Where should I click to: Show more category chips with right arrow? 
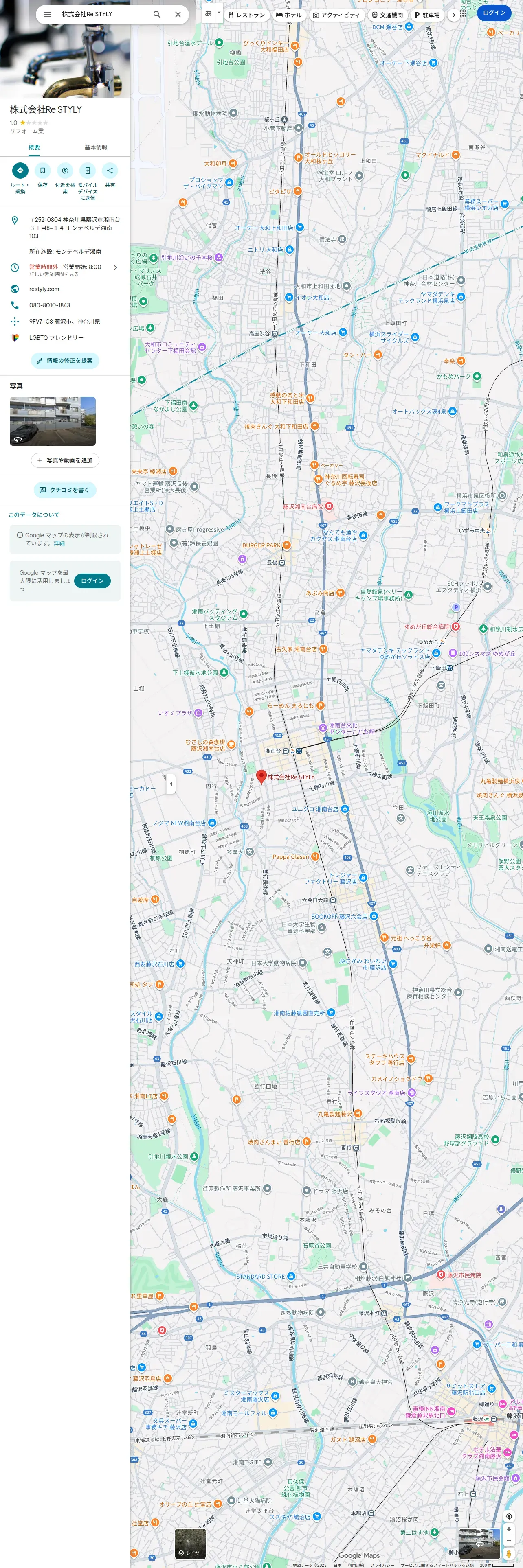(454, 15)
